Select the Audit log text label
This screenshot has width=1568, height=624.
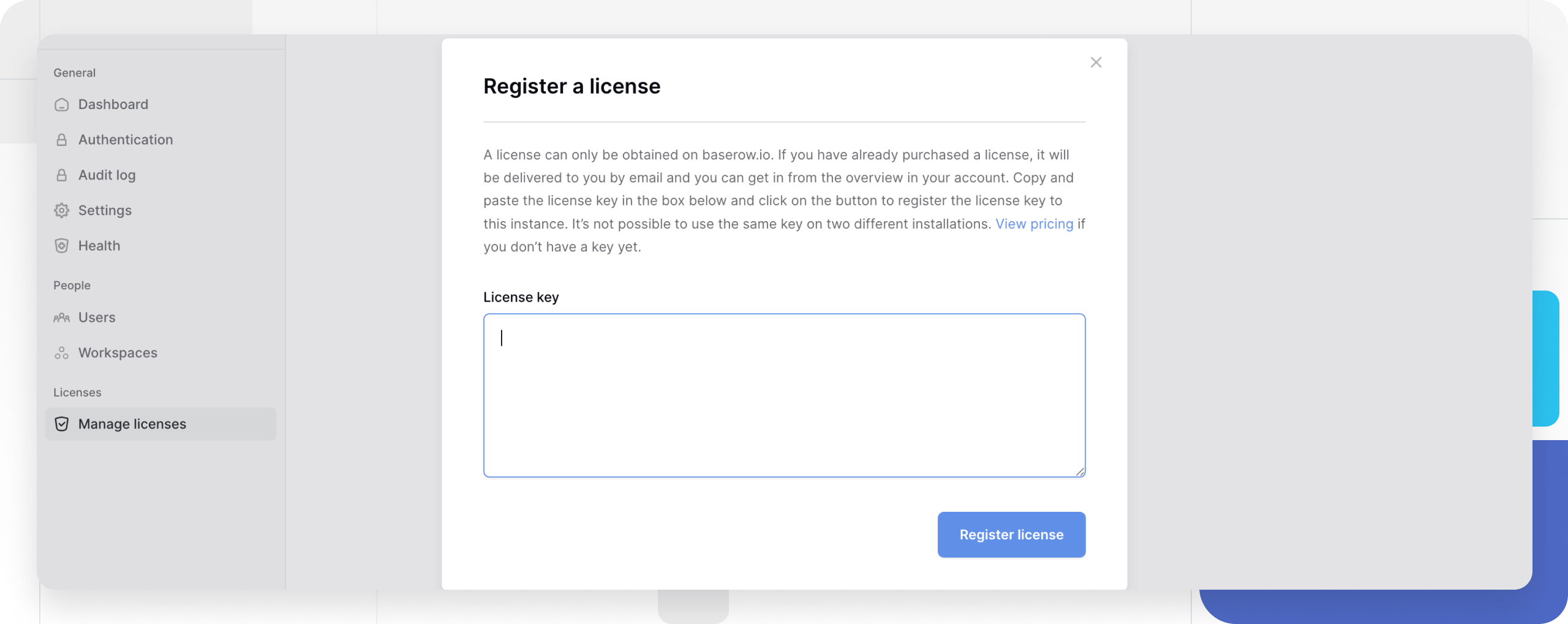click(x=107, y=175)
